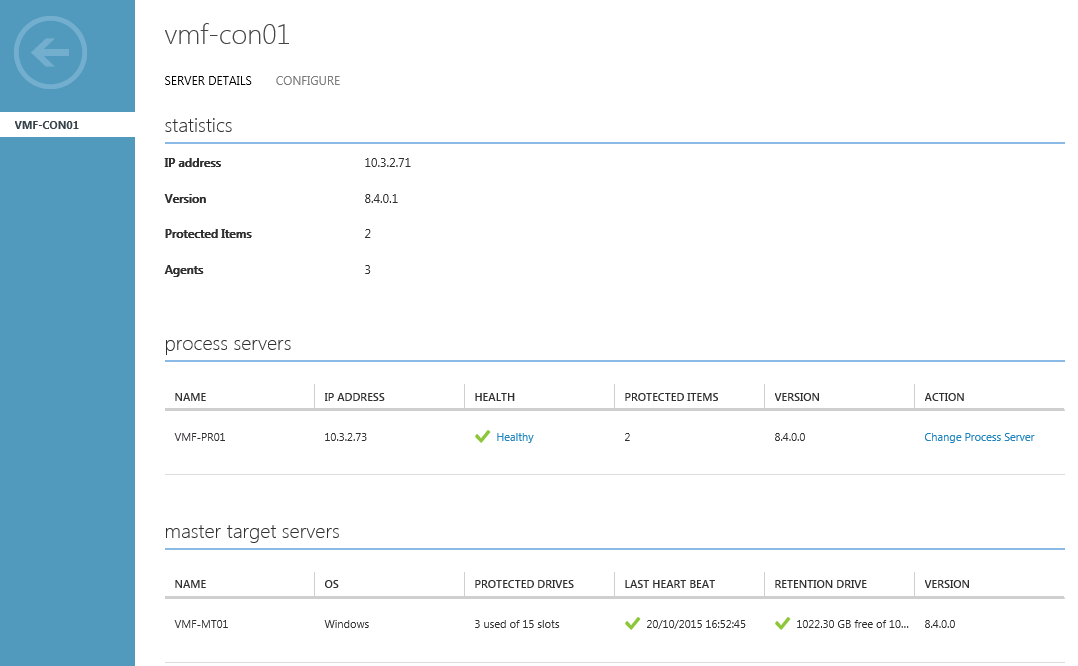Click the Last Heart Beat column header
The width and height of the screenshot is (1078, 666).
click(x=669, y=584)
